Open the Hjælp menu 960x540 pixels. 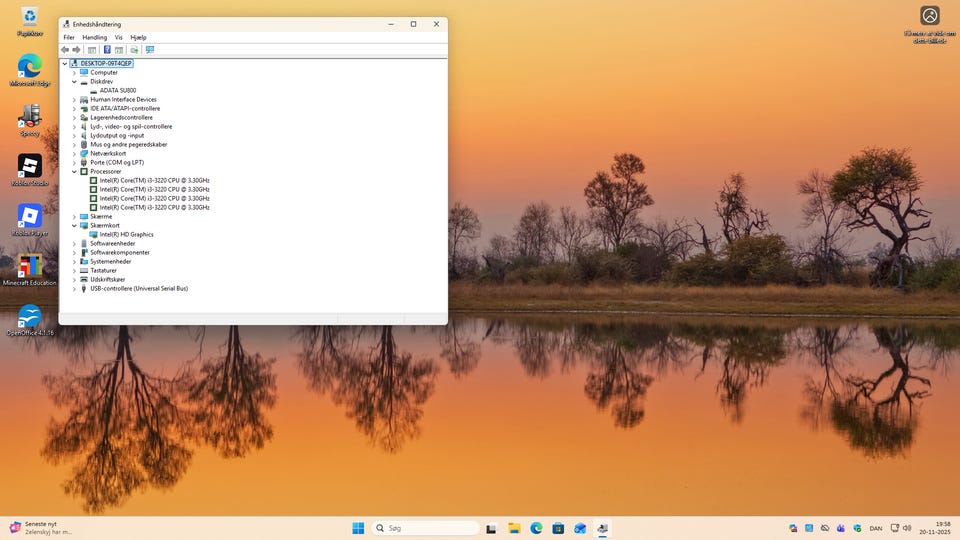138,37
